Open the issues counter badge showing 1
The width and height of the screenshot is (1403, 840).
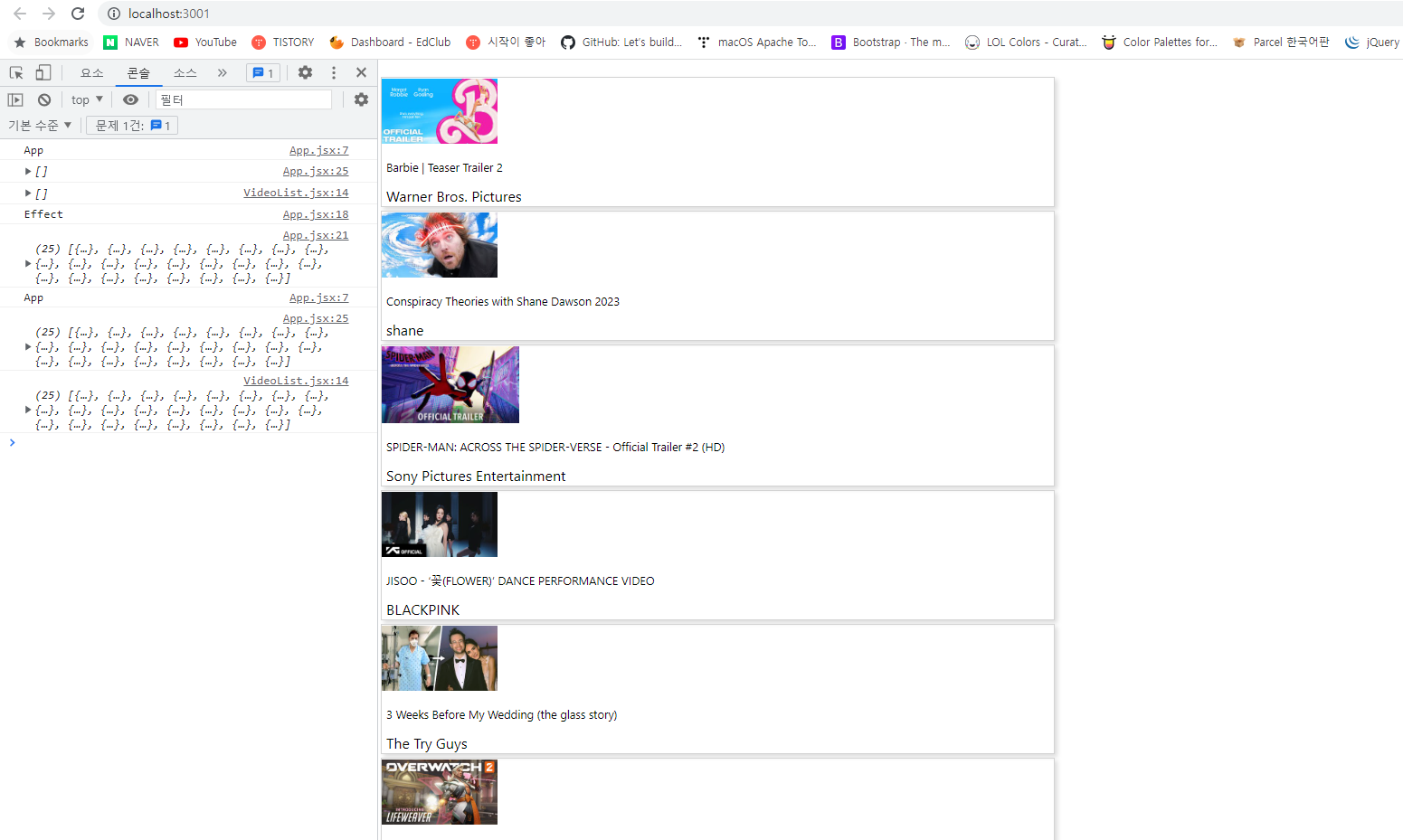263,73
